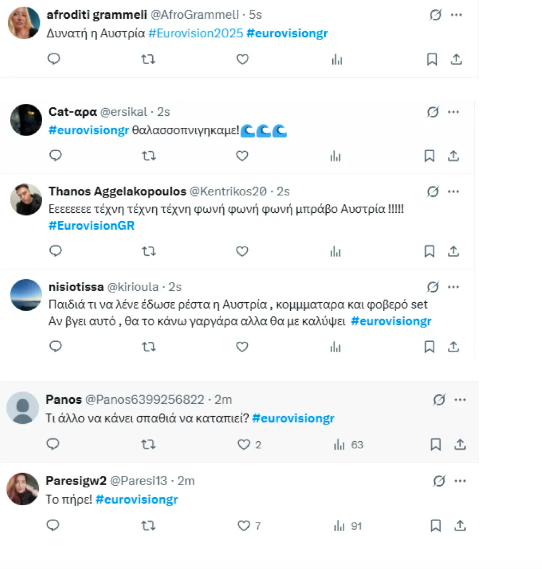Viewport: 542px width, 569px height.
Task: Open afroditi grammeli's profile picture
Action: [24, 22]
